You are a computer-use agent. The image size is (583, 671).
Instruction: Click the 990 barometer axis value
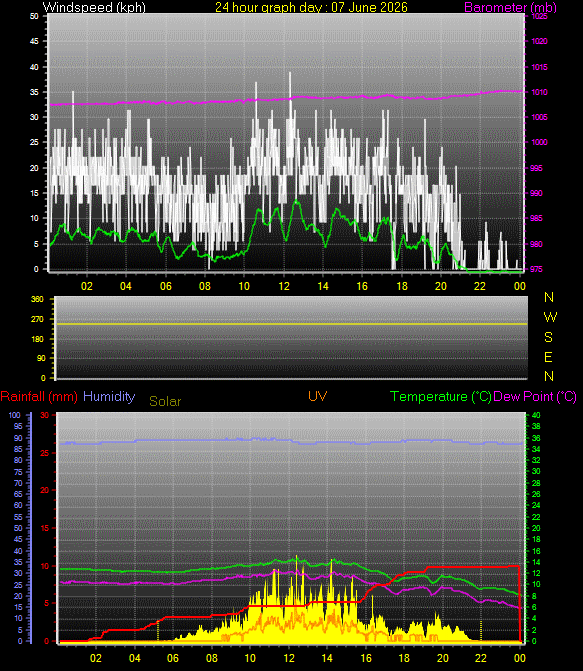[x=536, y=193]
